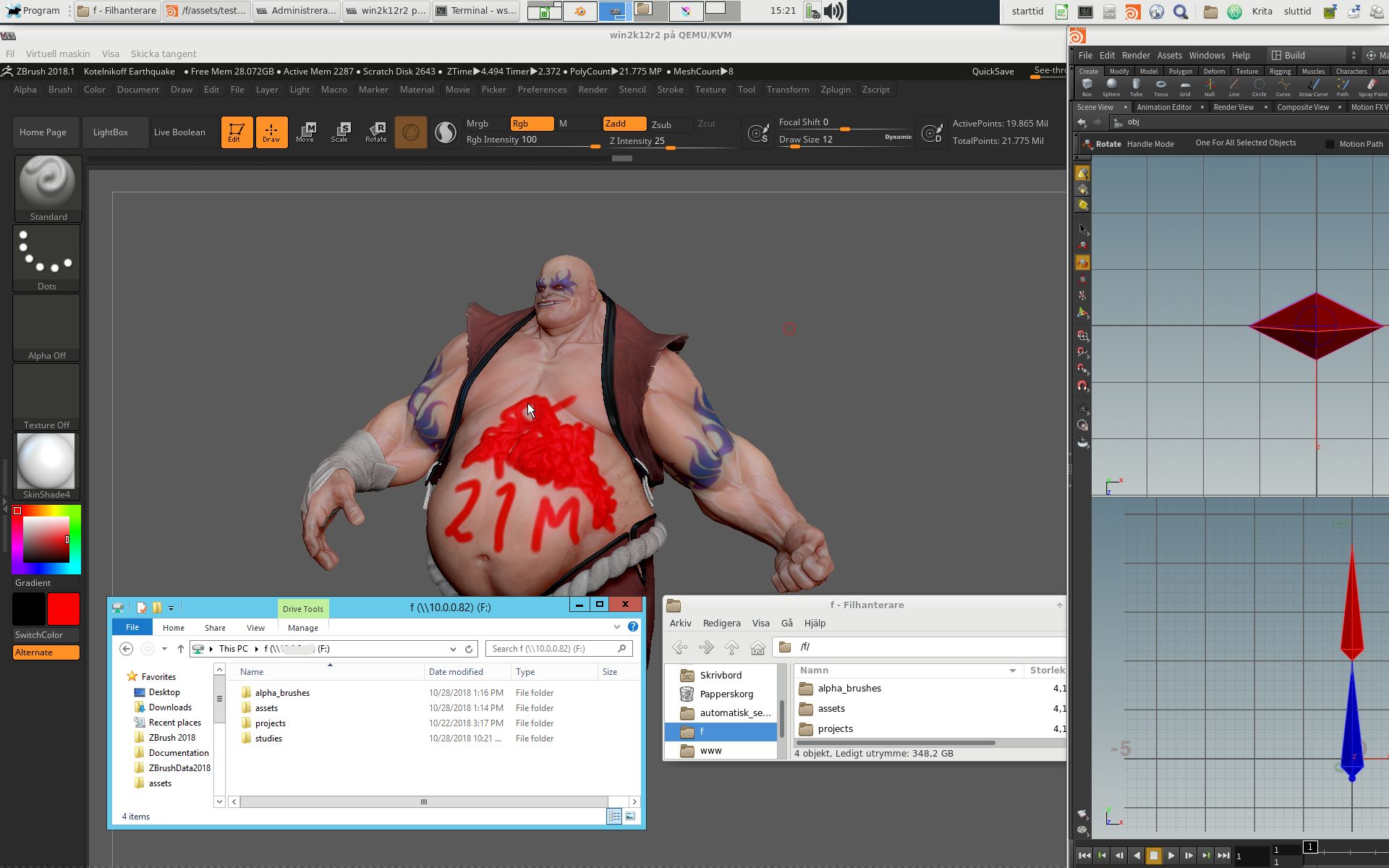Create a Box from the Houdini shelf
1389x868 pixels.
(1087, 88)
